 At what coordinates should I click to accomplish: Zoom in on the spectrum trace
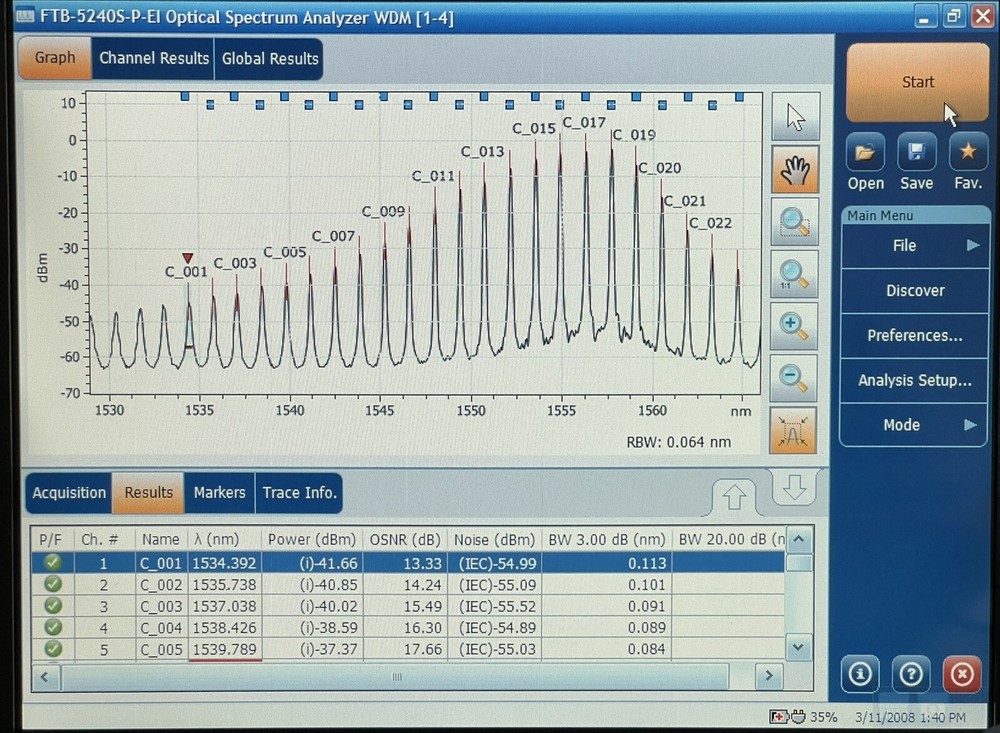(x=793, y=326)
